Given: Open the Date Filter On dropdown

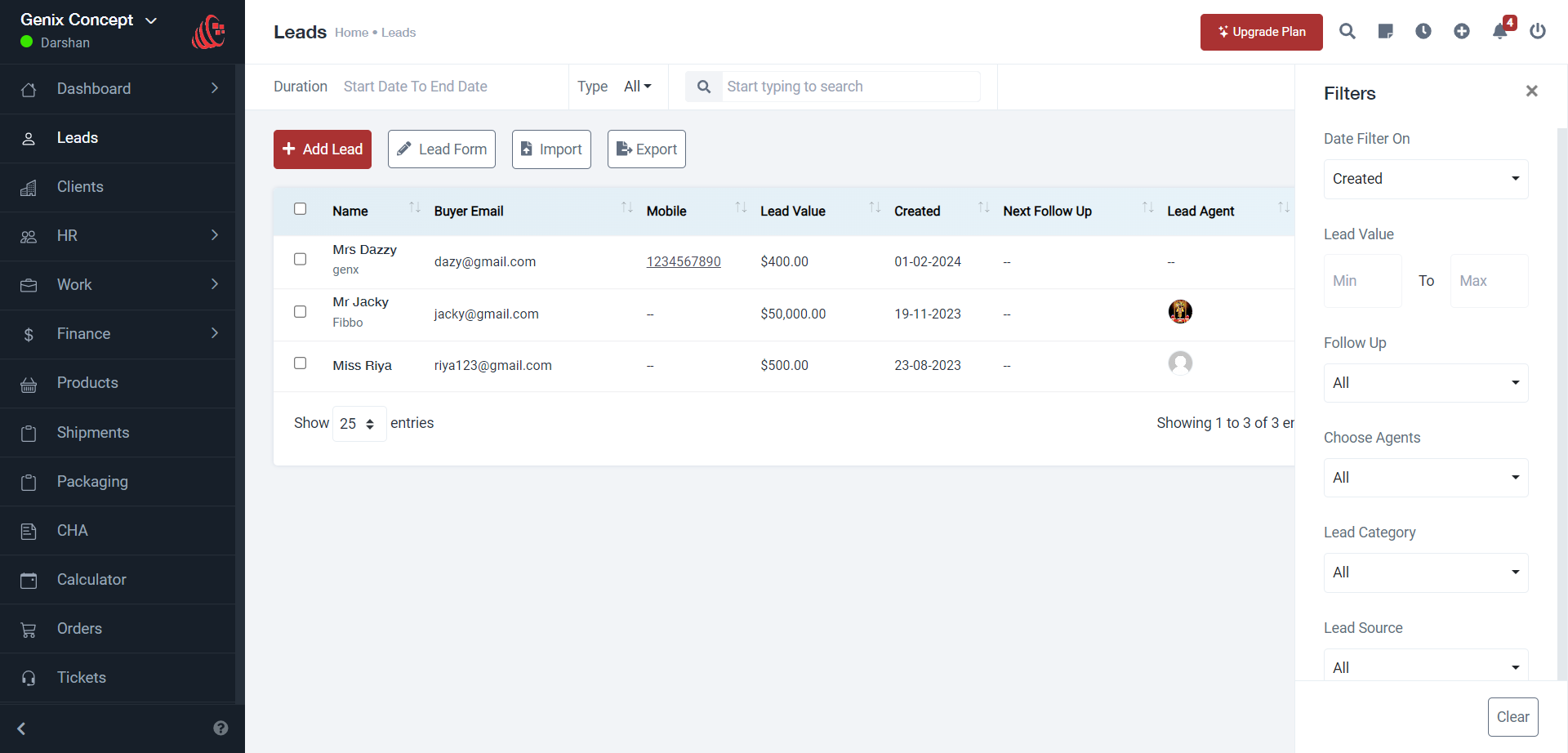Looking at the screenshot, I should [1426, 179].
